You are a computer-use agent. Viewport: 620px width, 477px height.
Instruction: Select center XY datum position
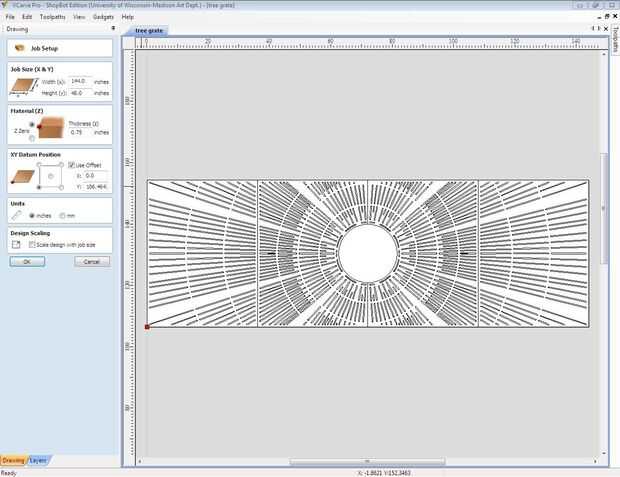coord(50,176)
